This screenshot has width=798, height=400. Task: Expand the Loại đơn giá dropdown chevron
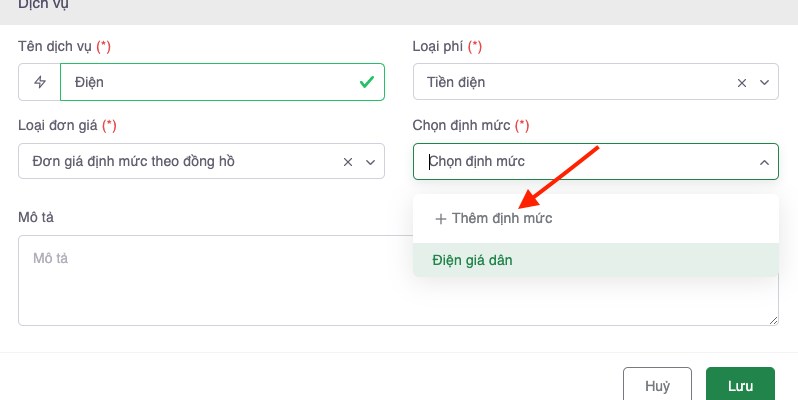pyautogui.click(x=370, y=161)
